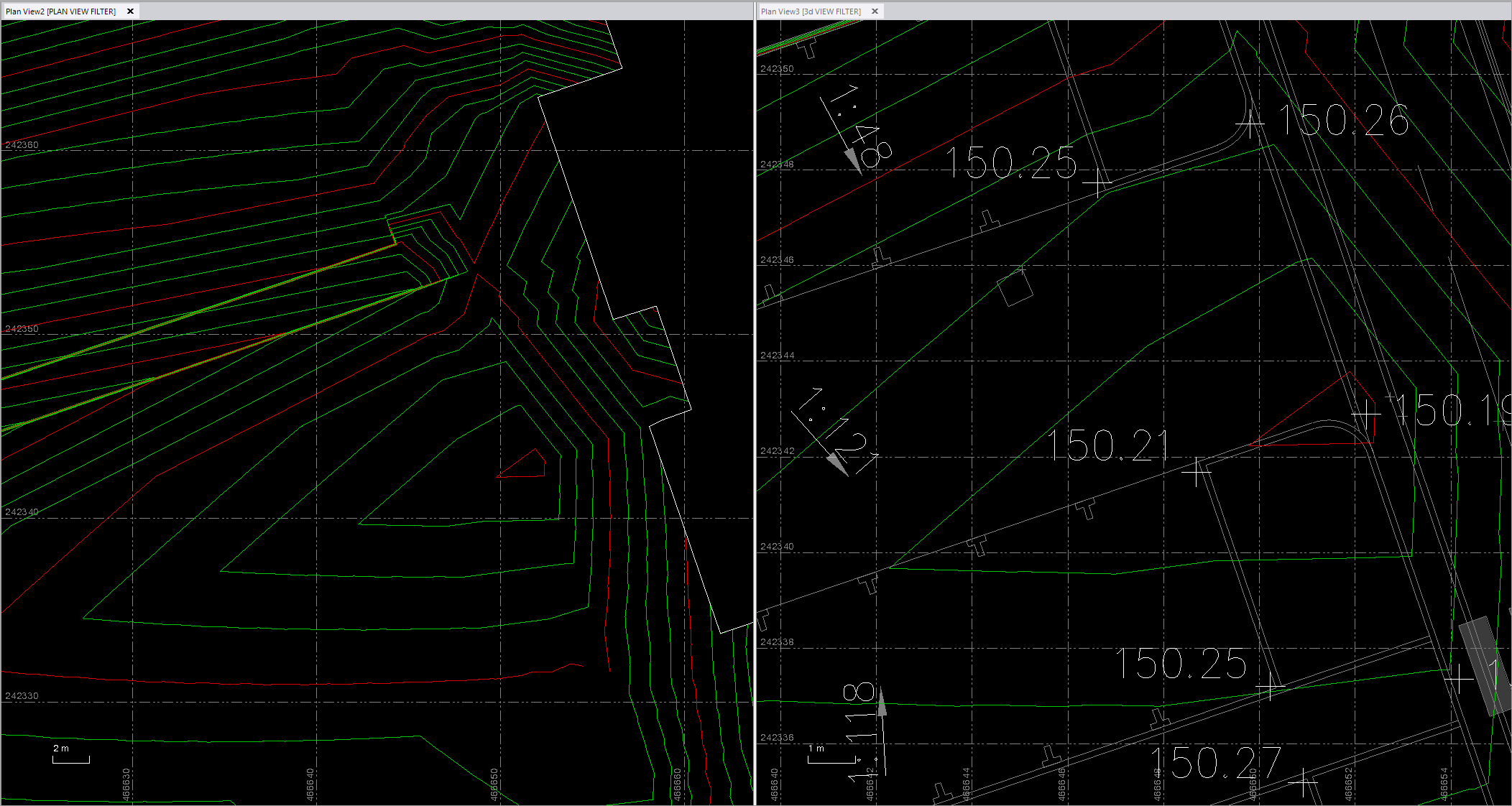
Task: Close the Plan View2 tab
Action: 130,11
